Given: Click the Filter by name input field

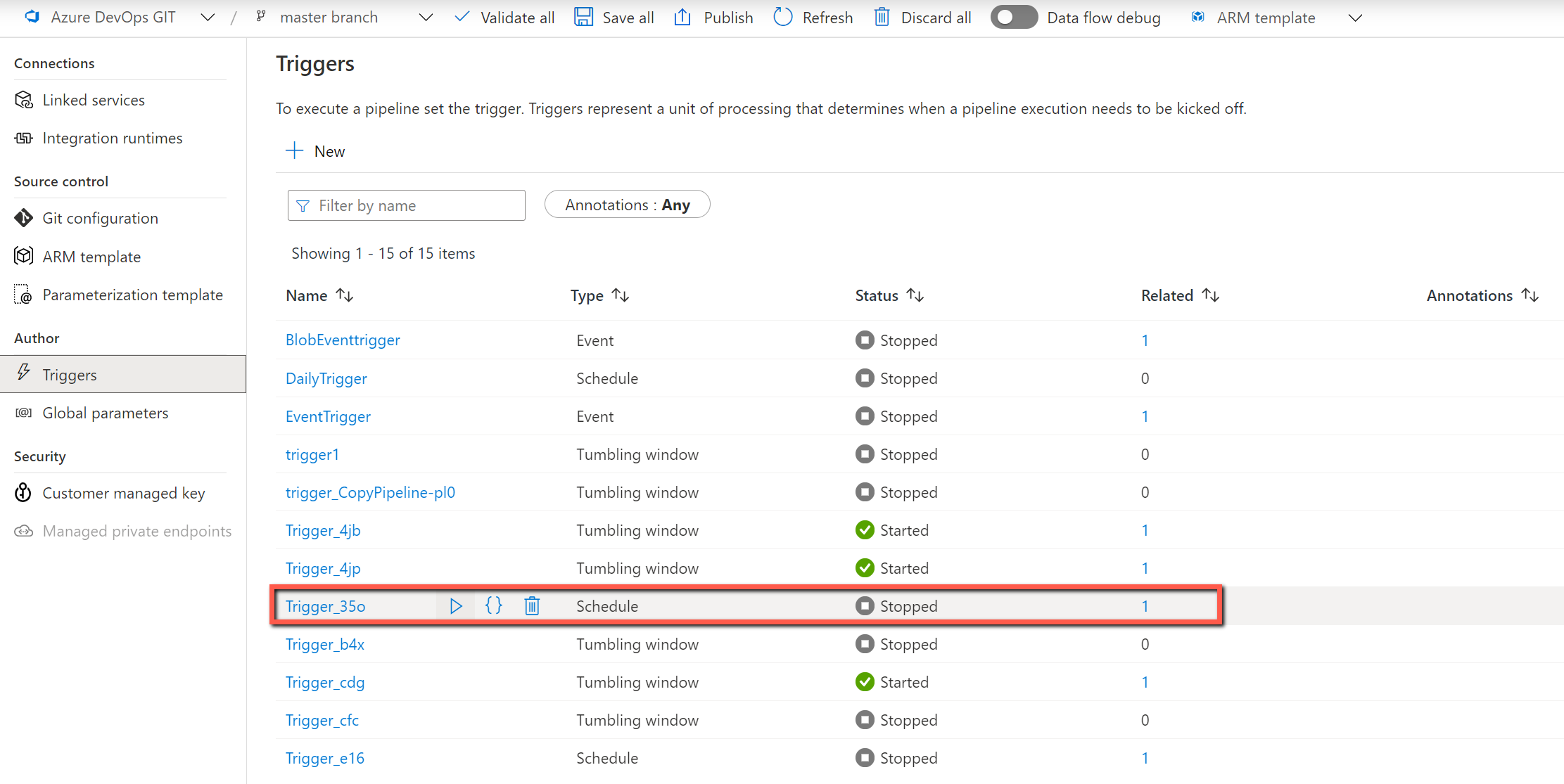Looking at the screenshot, I should (407, 205).
